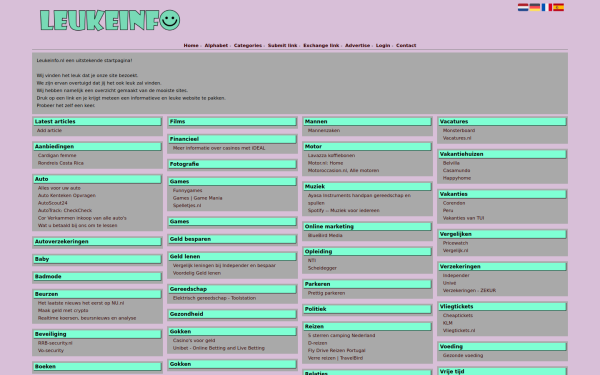Open the Politiek category heading
Image resolution: width=600 pixels, height=375 pixels.
click(x=367, y=309)
